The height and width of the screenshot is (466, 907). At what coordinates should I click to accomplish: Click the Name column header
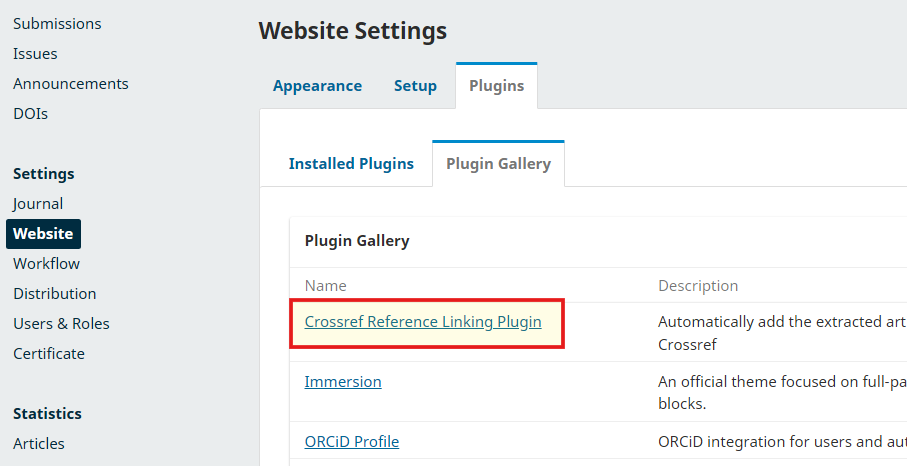click(x=326, y=286)
